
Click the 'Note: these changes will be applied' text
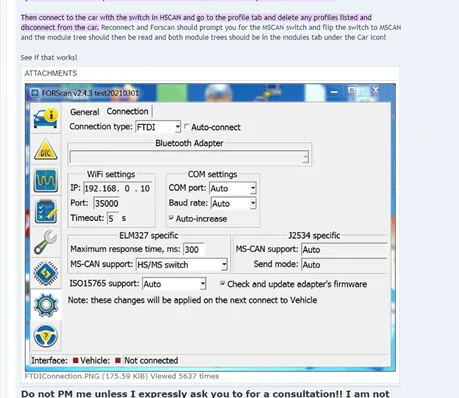tap(192, 300)
